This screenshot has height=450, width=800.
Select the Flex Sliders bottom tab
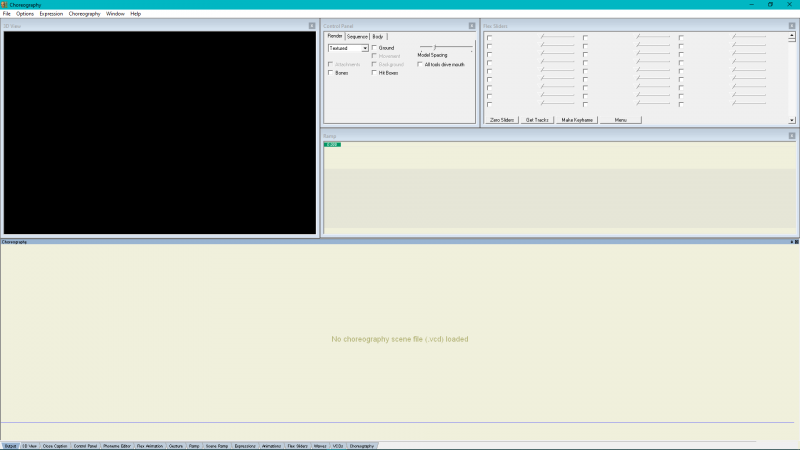[297, 446]
